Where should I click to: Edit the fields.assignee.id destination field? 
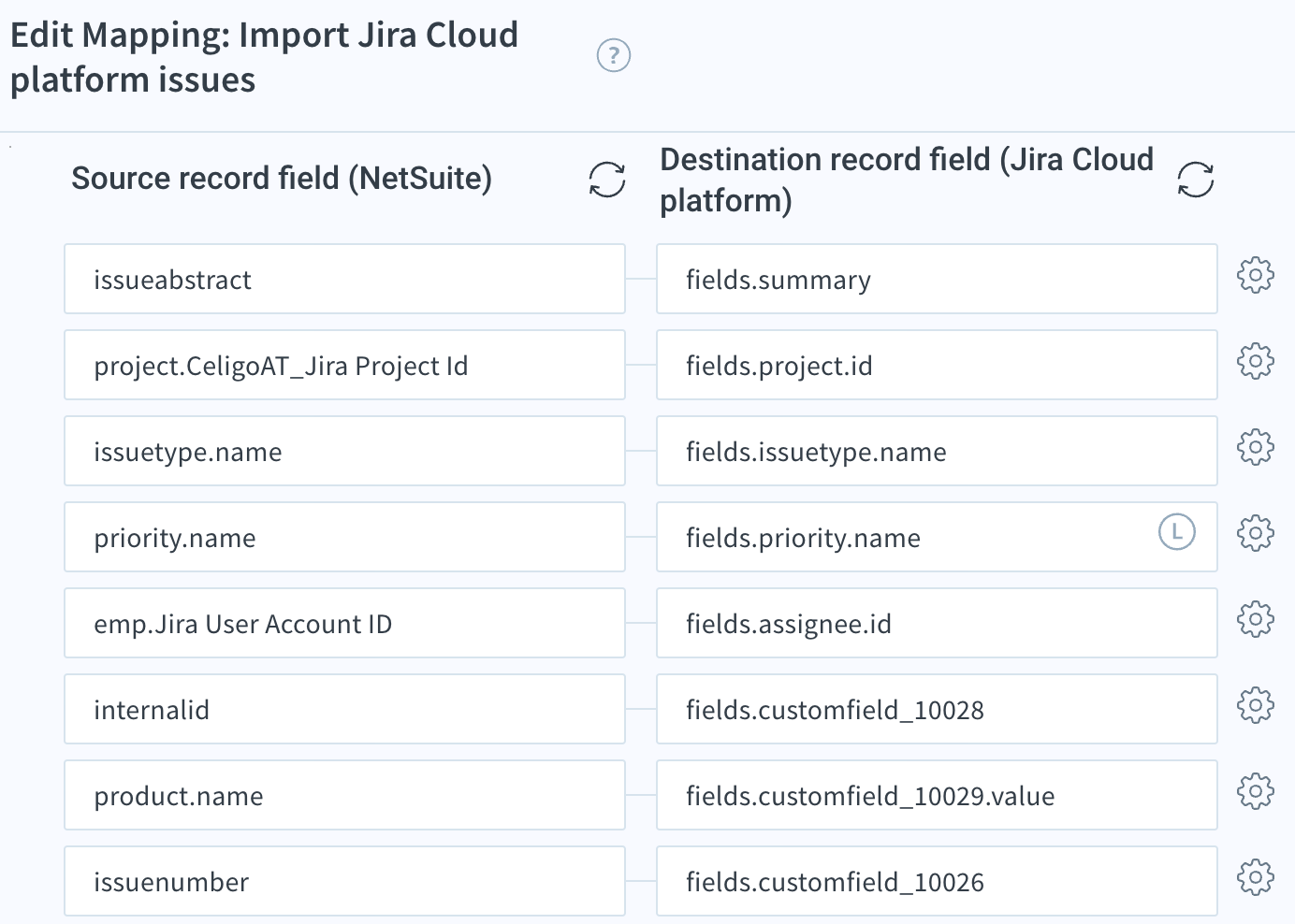[x=937, y=623]
